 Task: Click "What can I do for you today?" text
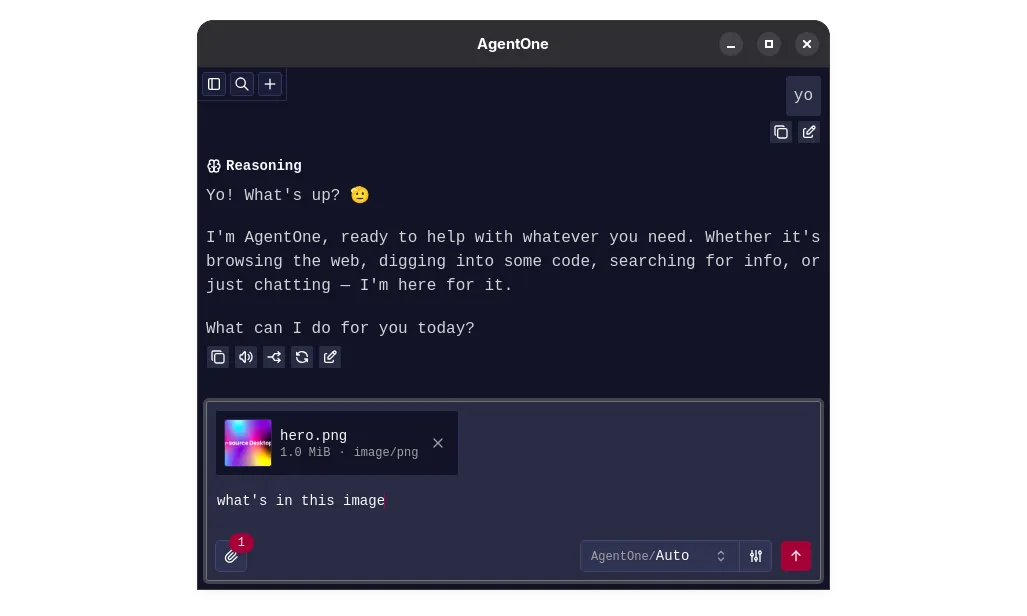pyautogui.click(x=340, y=328)
